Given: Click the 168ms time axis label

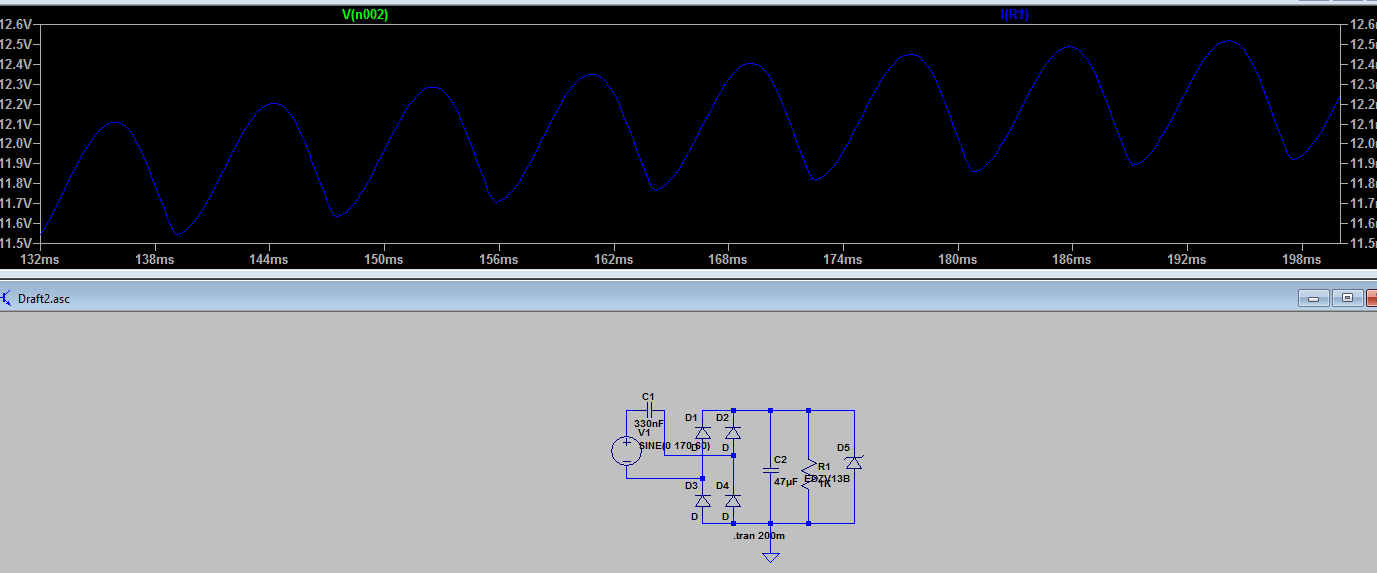Looking at the screenshot, I should point(728,259).
